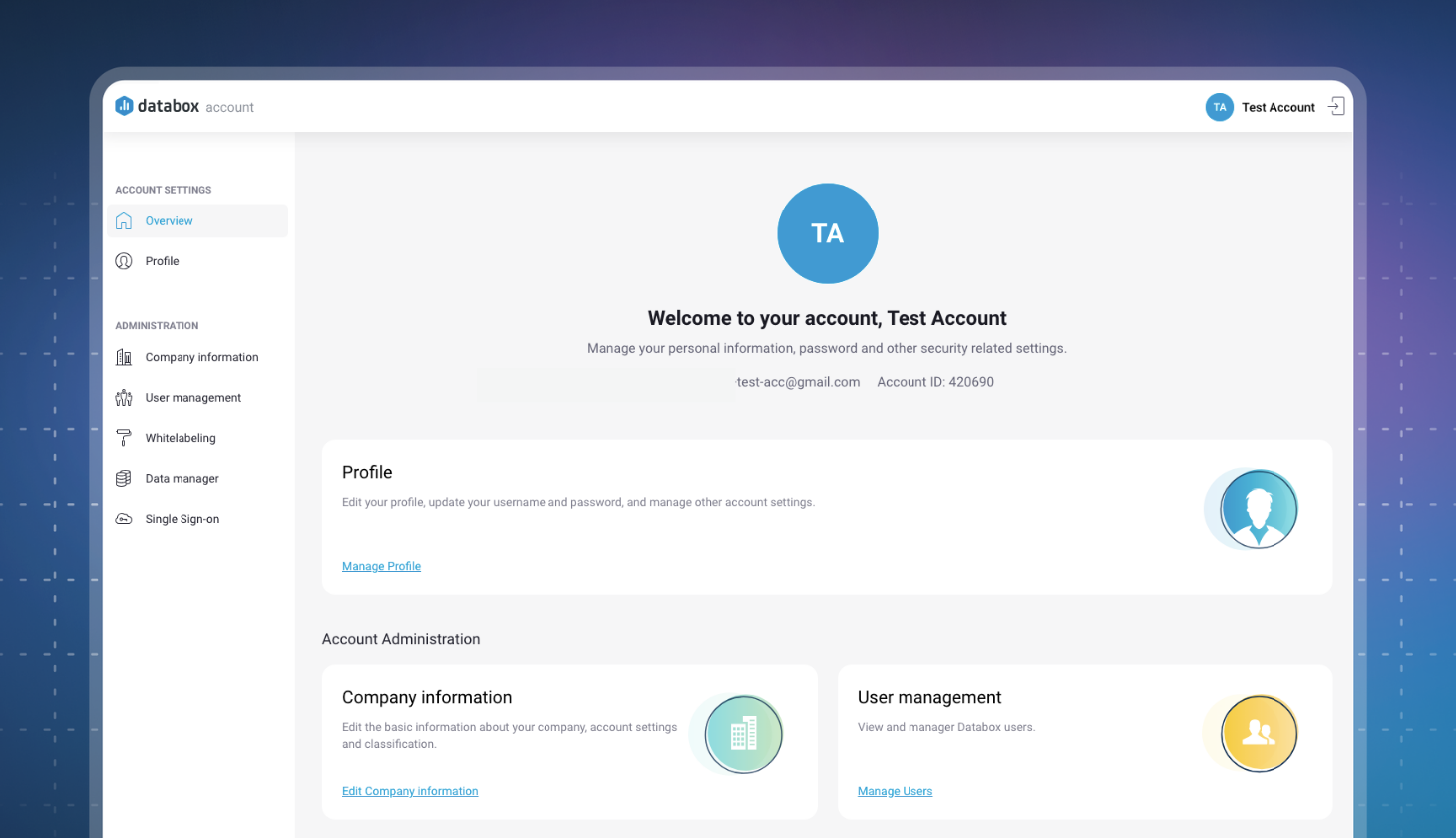1456x838 pixels.
Task: Select the test-acc@gmail.com email text
Action: click(798, 381)
